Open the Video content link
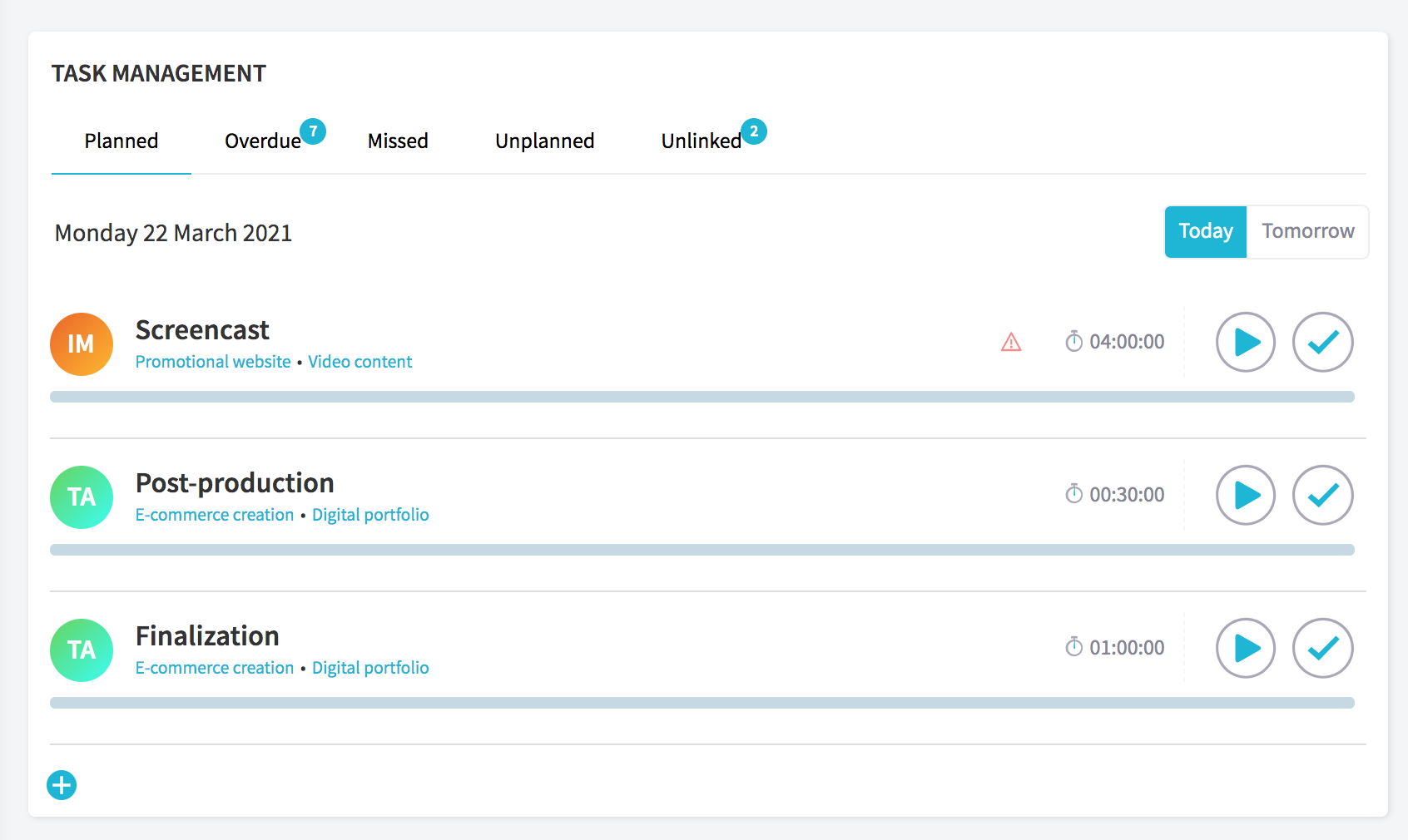The width and height of the screenshot is (1408, 840). point(360,362)
